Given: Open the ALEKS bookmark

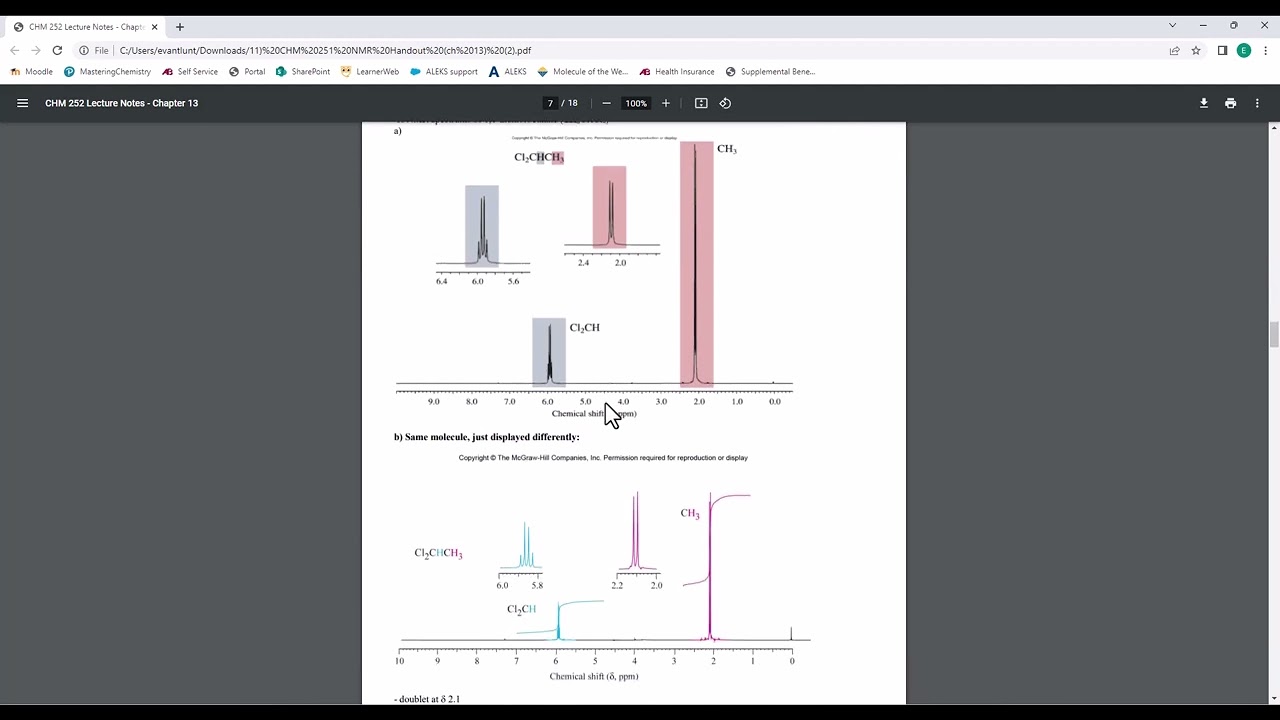Looking at the screenshot, I should coord(508,72).
